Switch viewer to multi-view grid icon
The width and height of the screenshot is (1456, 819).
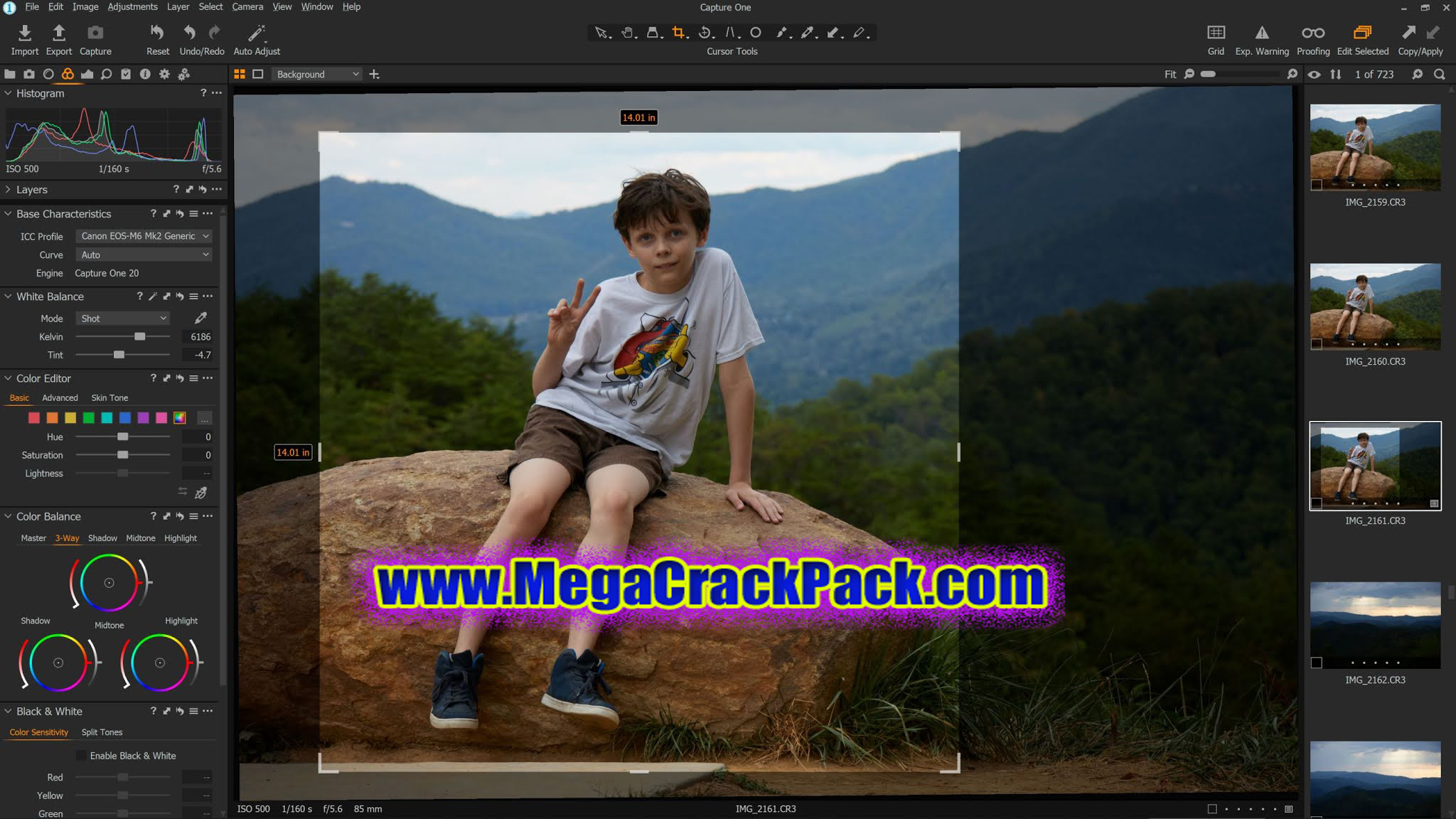coord(240,74)
